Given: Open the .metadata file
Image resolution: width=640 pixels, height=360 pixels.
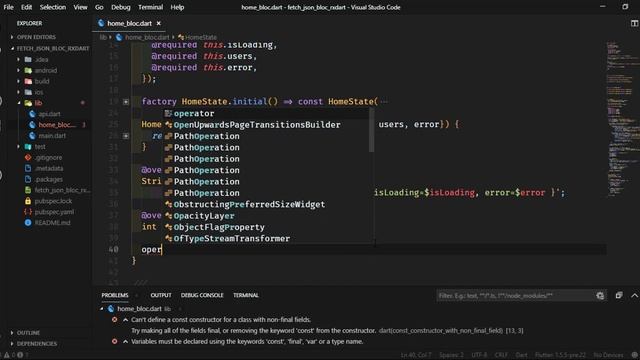Looking at the screenshot, I should (49, 168).
